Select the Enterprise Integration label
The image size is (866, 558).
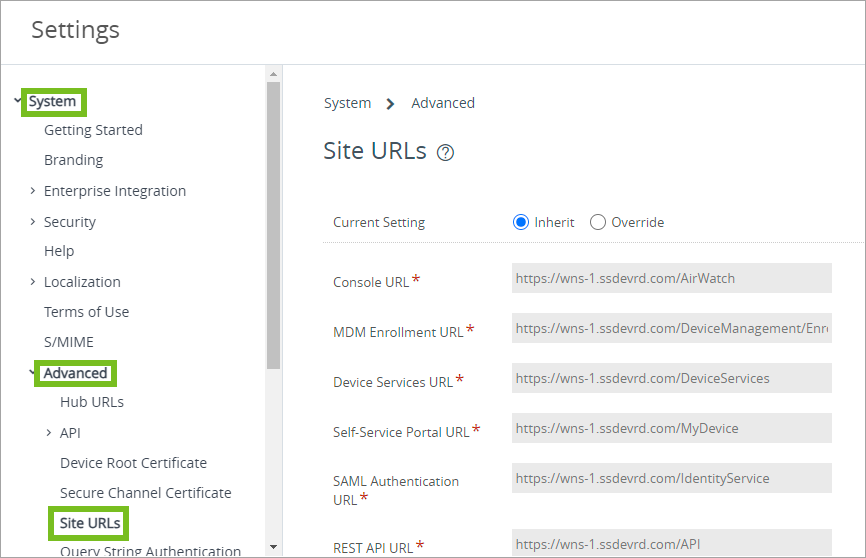point(115,191)
